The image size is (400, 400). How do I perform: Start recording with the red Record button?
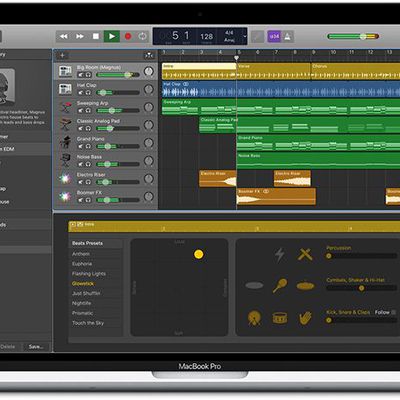[128, 36]
